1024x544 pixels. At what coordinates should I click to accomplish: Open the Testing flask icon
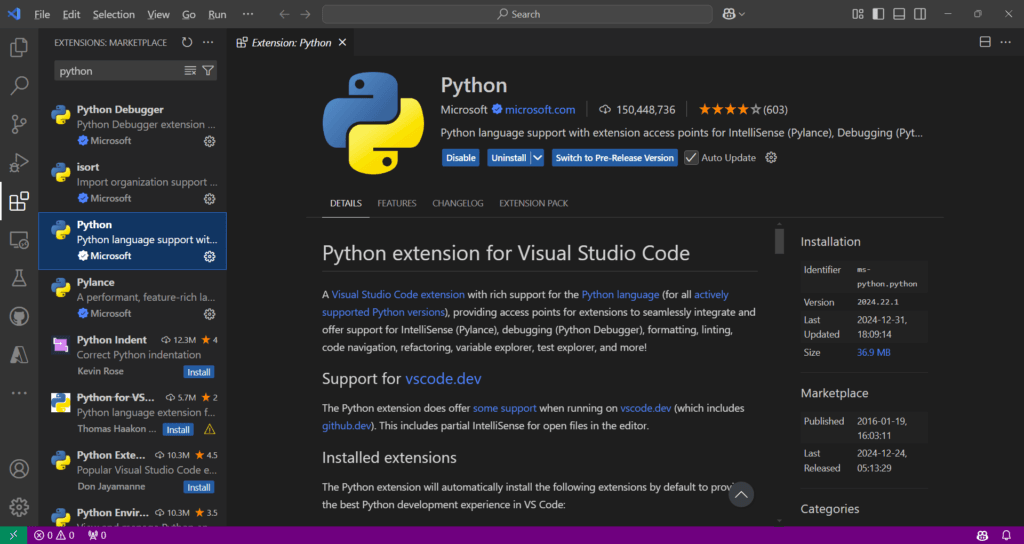click(x=19, y=278)
